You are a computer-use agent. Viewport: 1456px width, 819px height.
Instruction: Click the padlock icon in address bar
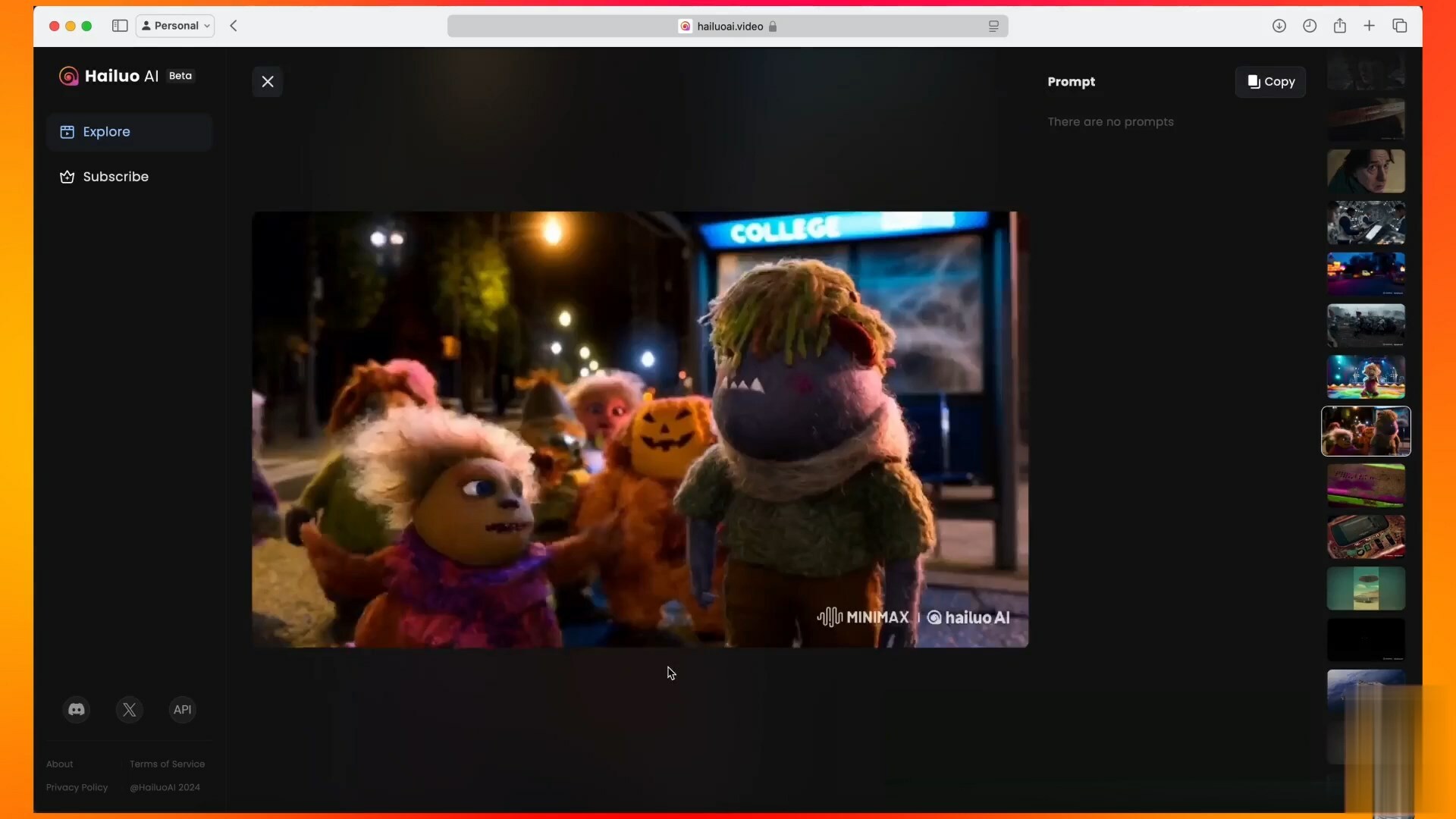[773, 27]
